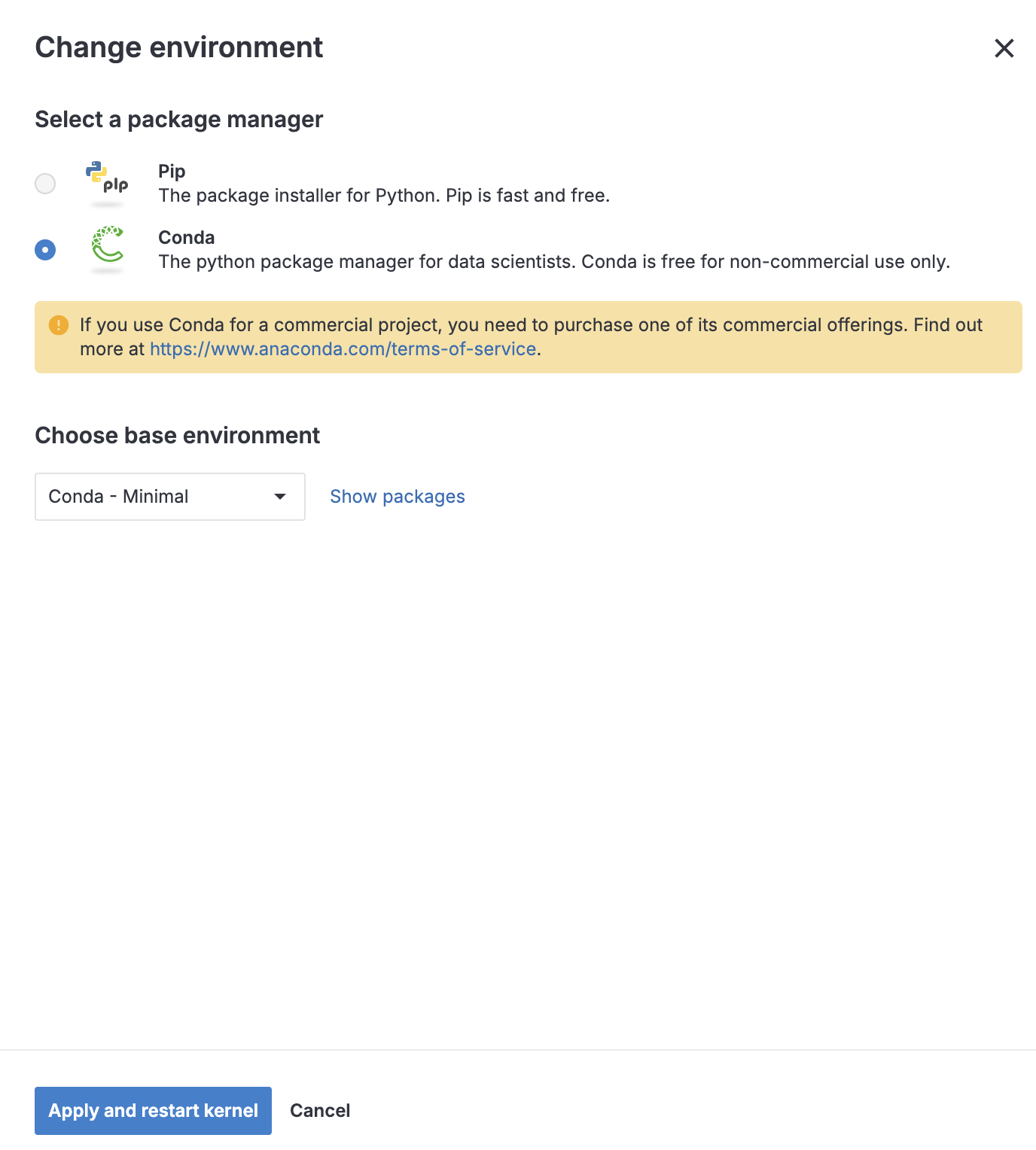Viewport: 1036px width, 1150px height.
Task: Select the Conda radio button
Action: coord(45,249)
